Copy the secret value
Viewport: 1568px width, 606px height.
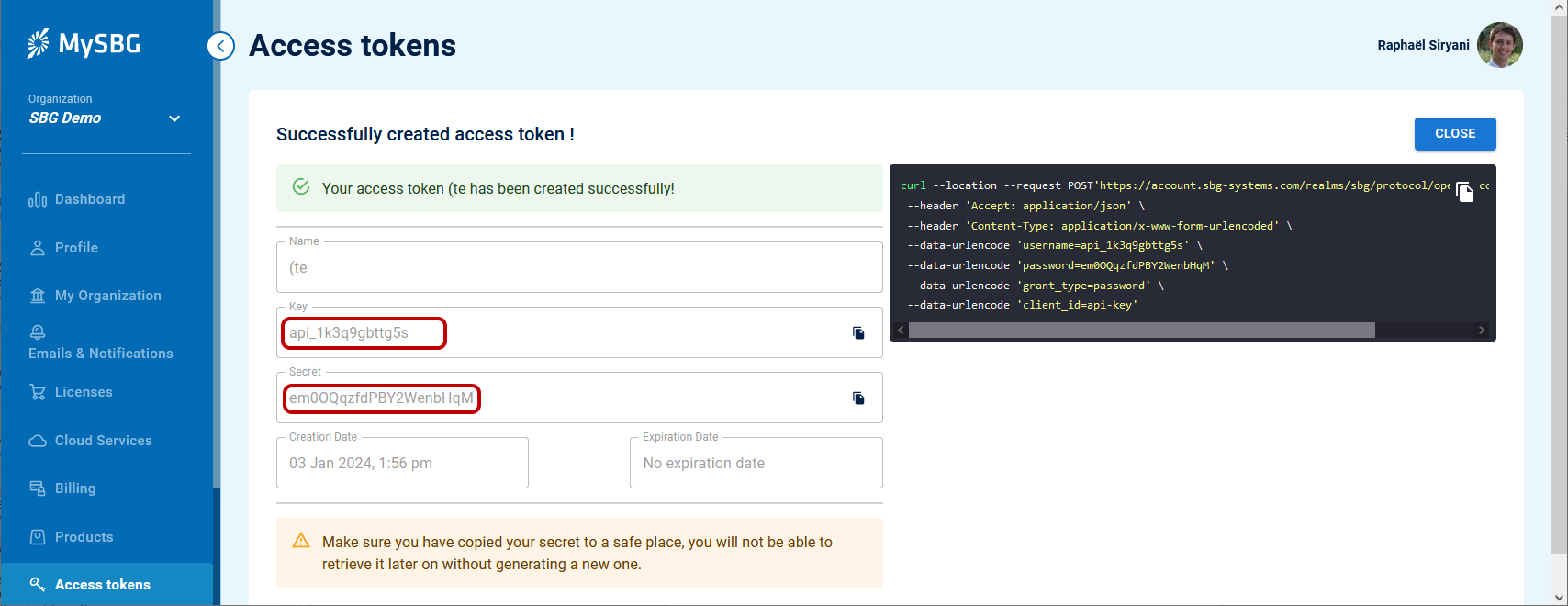pyautogui.click(x=858, y=398)
